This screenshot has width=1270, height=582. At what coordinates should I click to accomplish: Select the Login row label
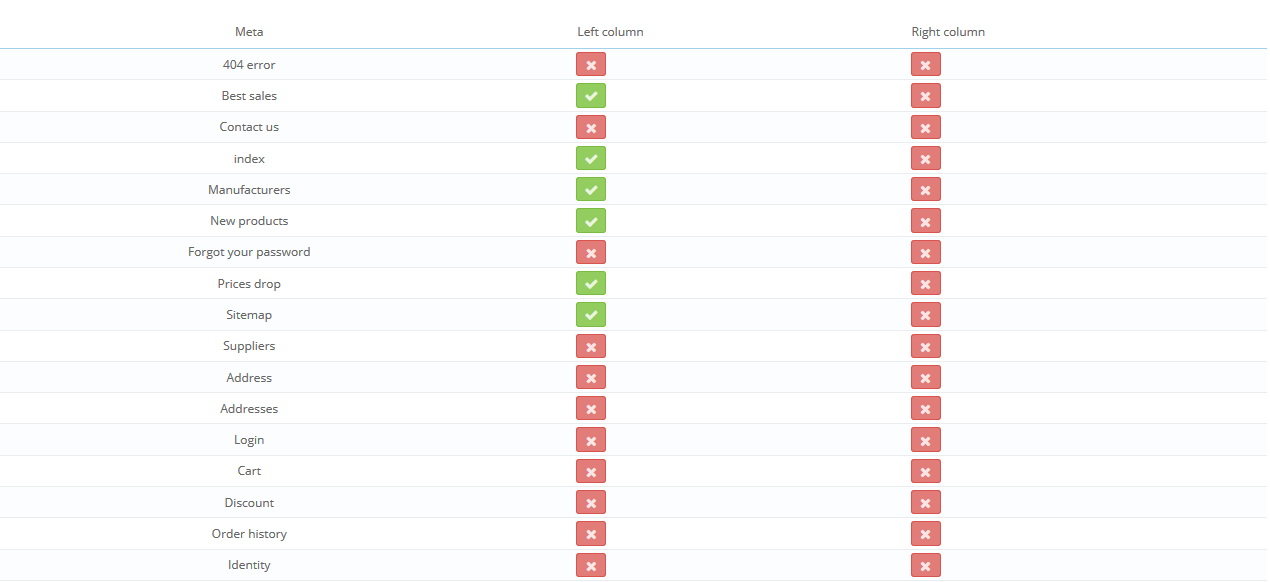249,440
